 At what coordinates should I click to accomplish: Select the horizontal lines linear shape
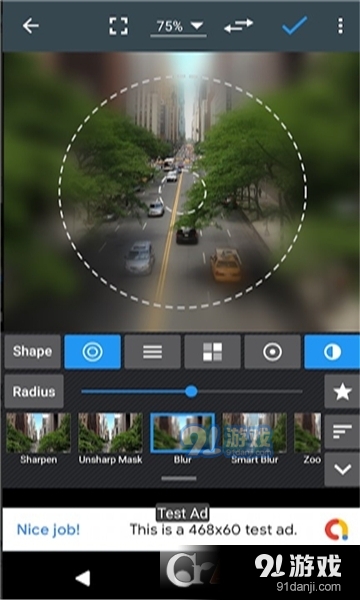click(153, 352)
